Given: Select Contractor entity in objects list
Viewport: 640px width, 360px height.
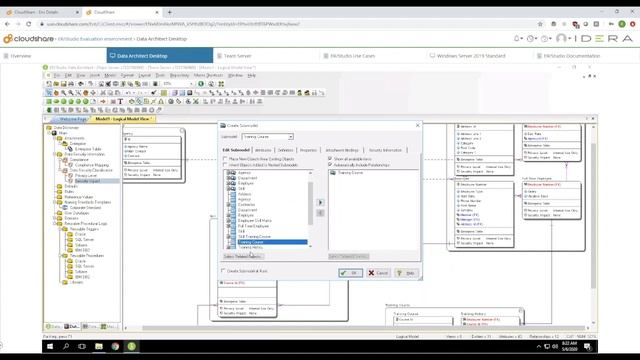Looking at the screenshot, I should [x=246, y=204].
